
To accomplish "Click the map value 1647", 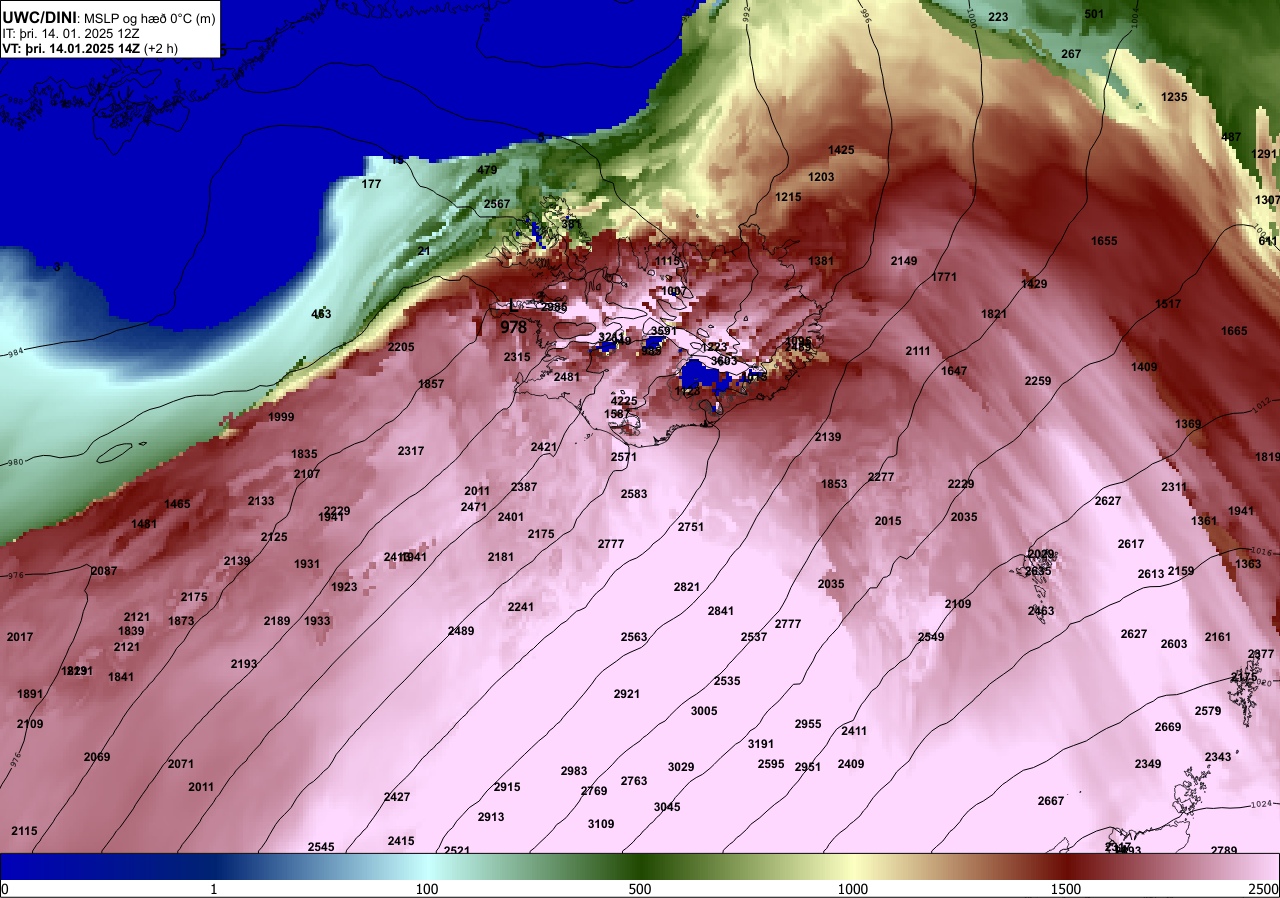I will point(954,371).
